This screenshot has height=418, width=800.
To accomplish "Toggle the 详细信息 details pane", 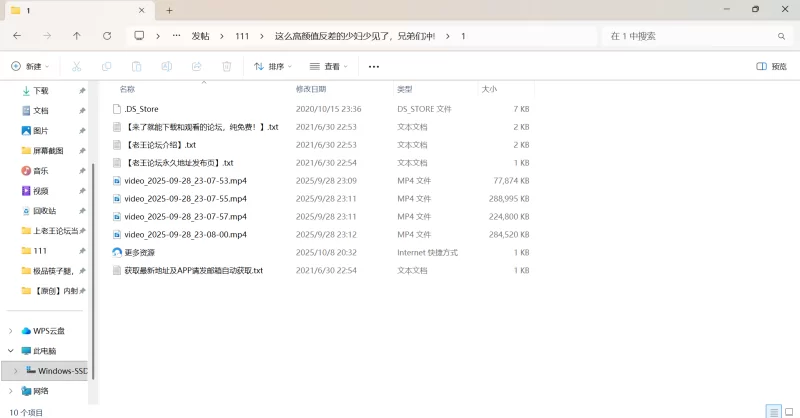I will pyautogui.click(x=776, y=67).
